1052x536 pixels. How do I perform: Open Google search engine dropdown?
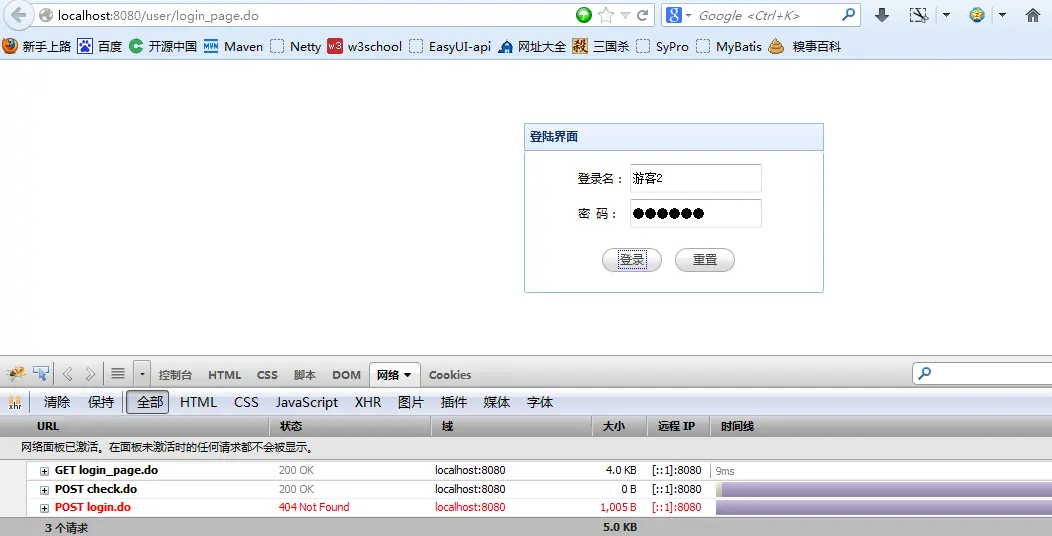(688, 15)
